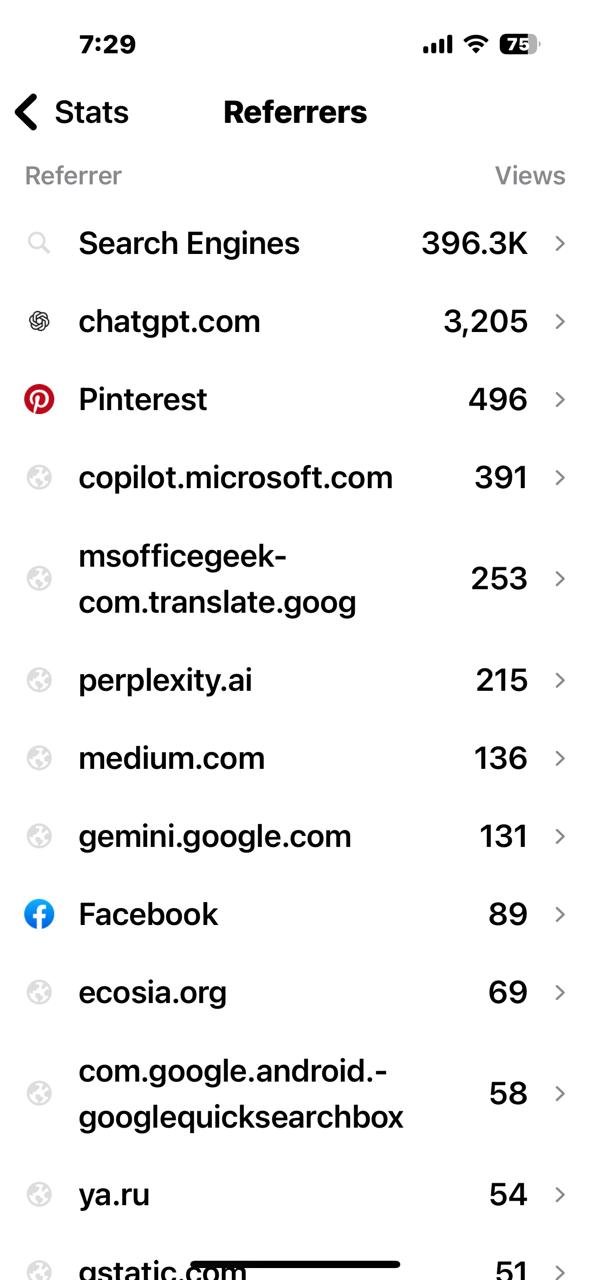This screenshot has height=1280, width=590.
Task: Click the globe icon next to medium.com
Action: 39,757
